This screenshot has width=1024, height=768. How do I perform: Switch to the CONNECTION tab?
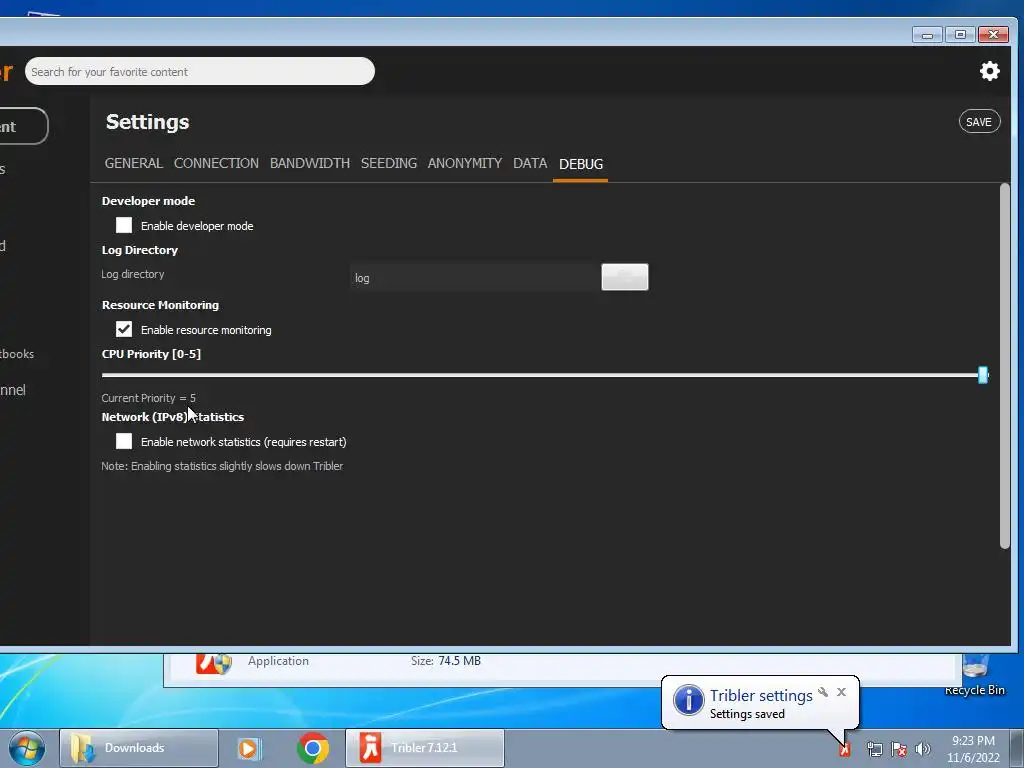216,163
